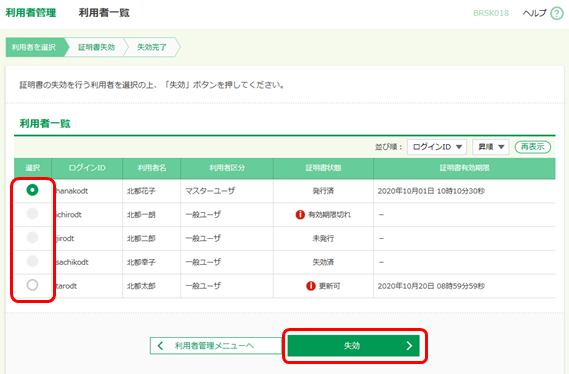Viewport: 569px width, 374px height.
Task: Click the 利用者区分 column header
Action: 227,168
